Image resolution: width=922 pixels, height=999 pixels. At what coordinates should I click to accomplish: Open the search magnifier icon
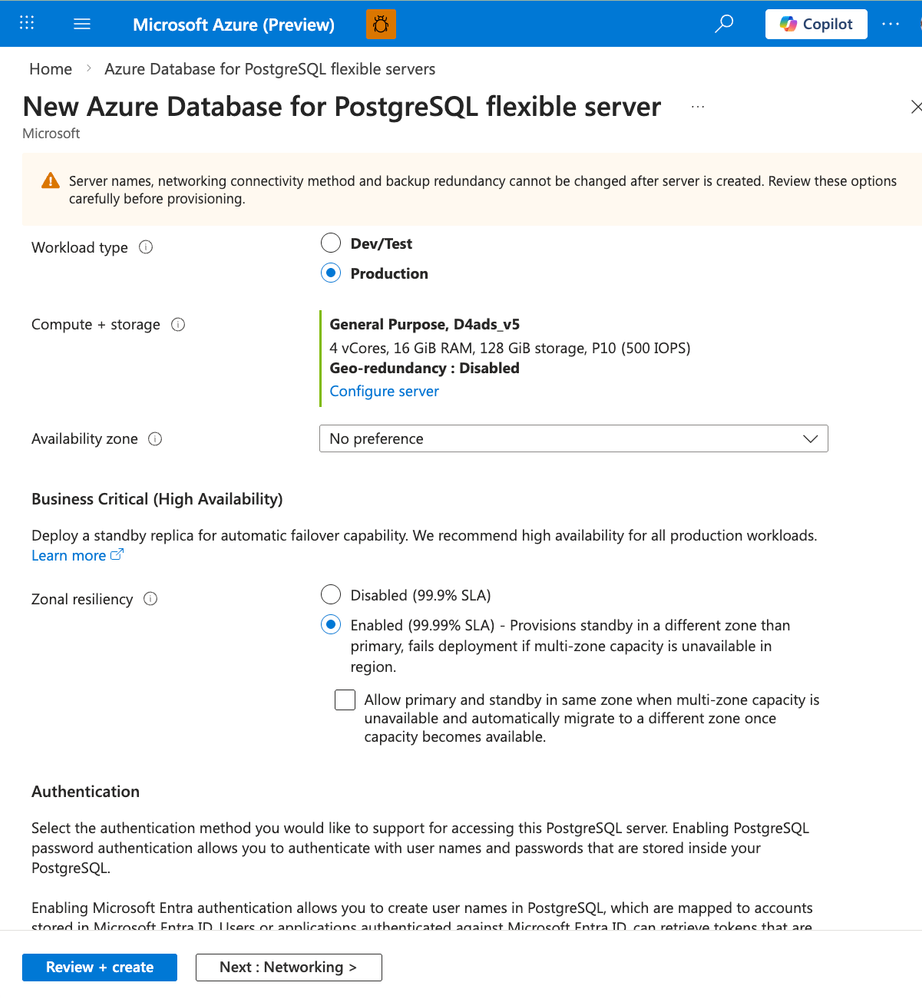pyautogui.click(x=724, y=24)
